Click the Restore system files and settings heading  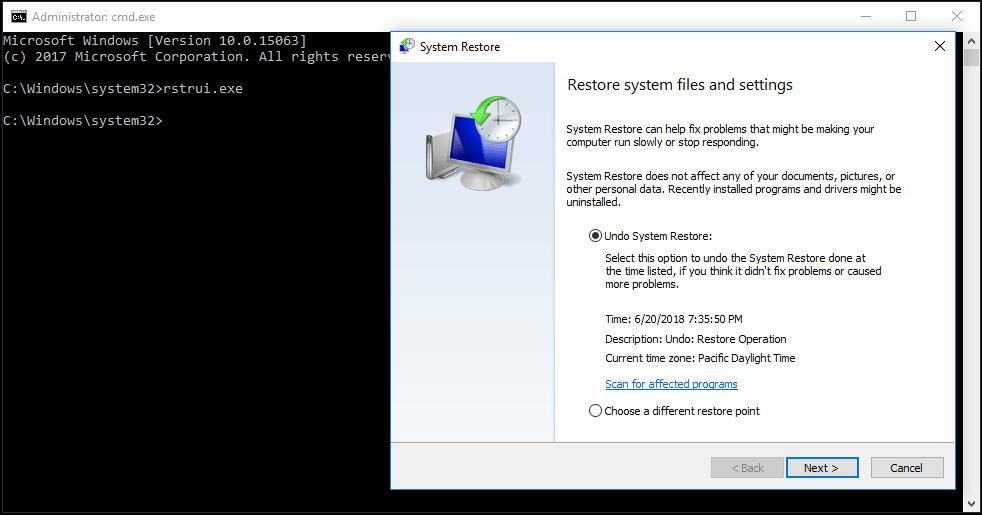click(x=679, y=85)
